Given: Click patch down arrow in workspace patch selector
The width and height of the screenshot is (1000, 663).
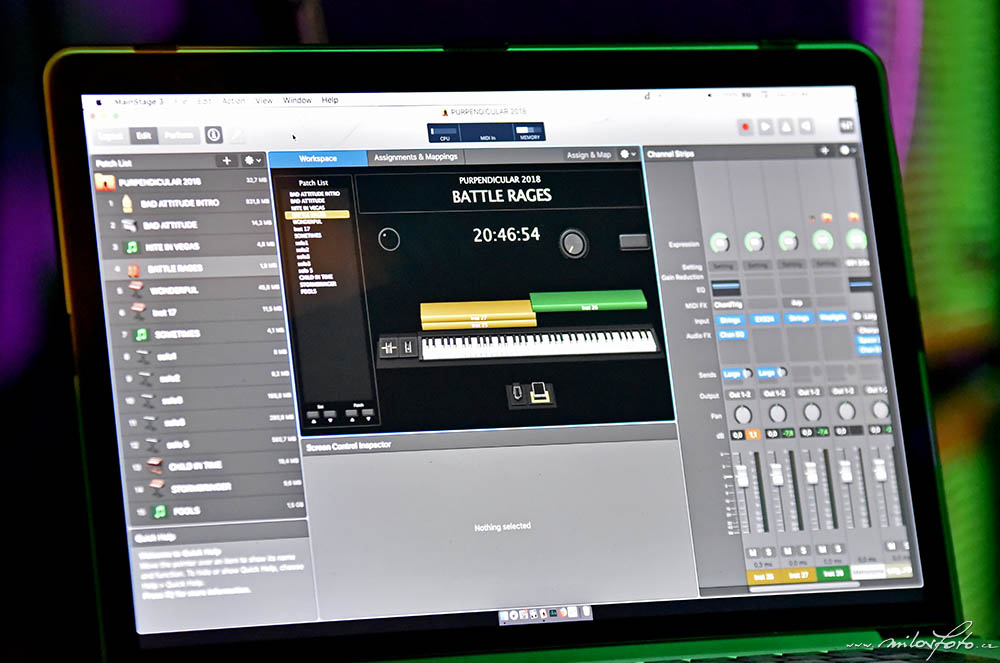Looking at the screenshot, I should pyautogui.click(x=368, y=414).
